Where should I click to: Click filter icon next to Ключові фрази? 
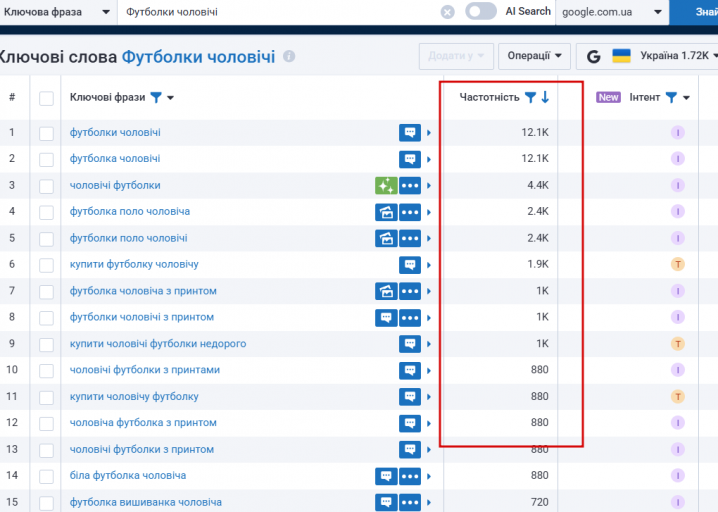[156, 97]
